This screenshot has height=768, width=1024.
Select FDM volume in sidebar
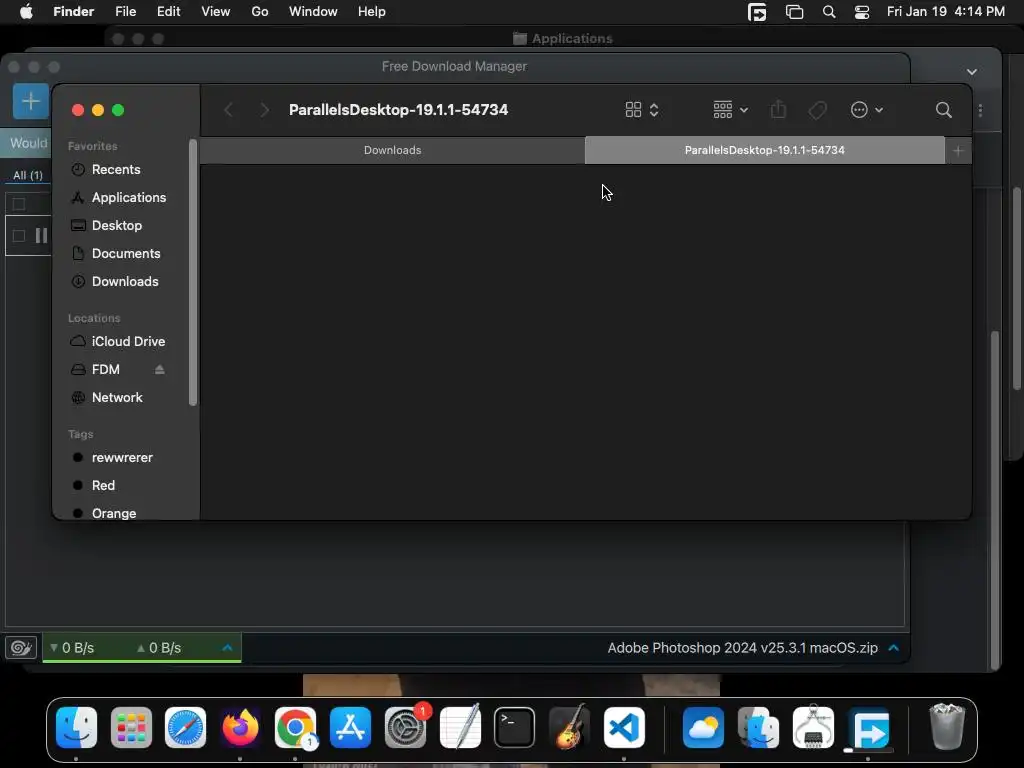105,370
